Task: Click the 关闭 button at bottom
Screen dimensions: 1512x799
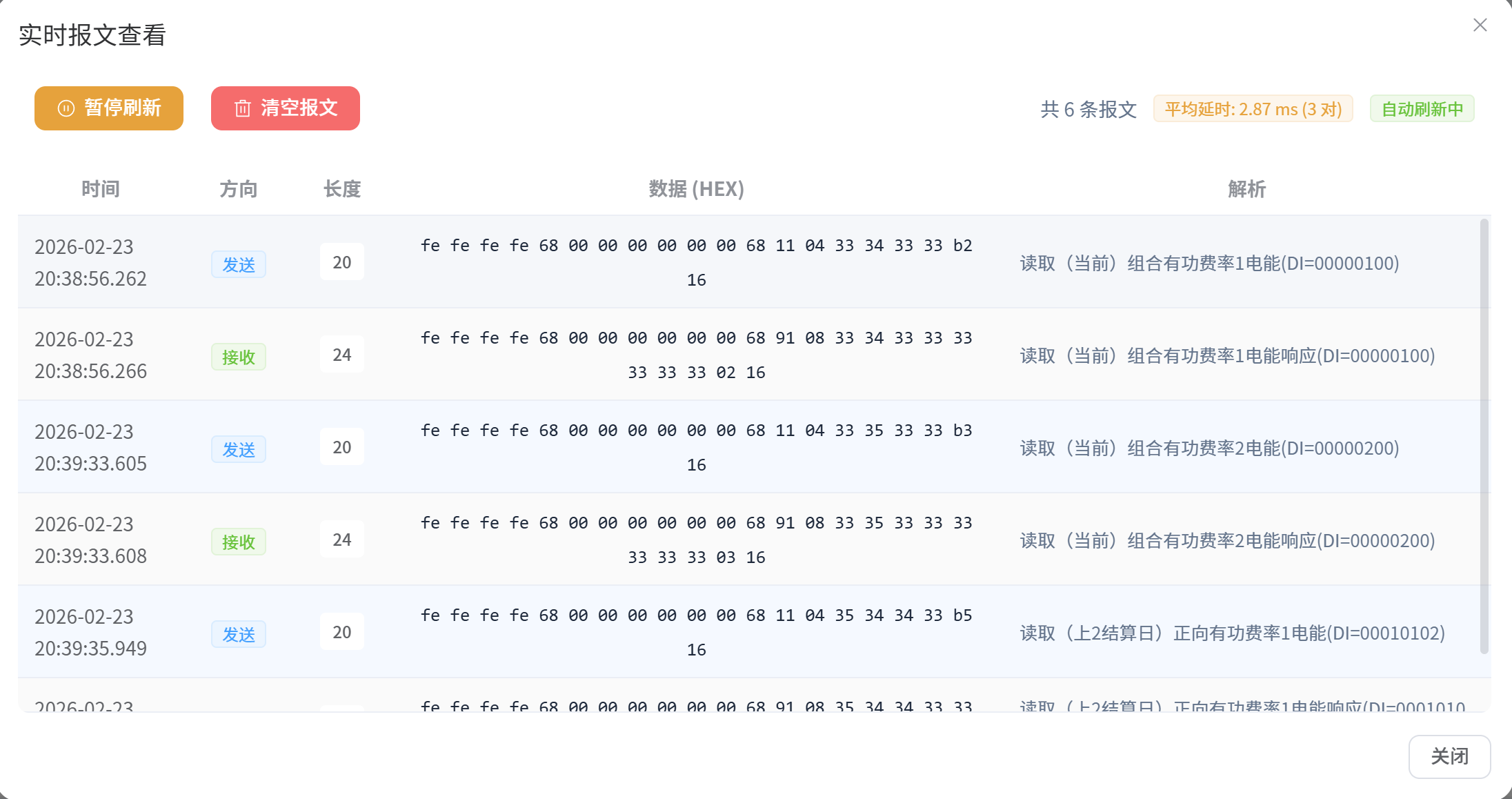Action: [1449, 756]
